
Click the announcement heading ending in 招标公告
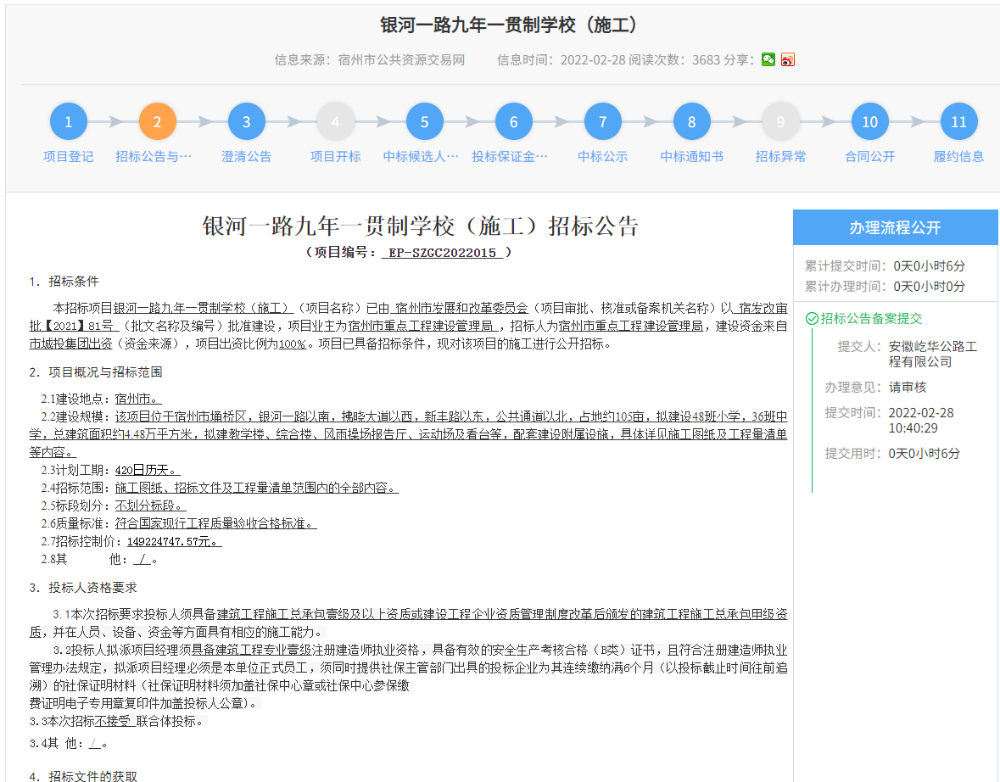[420, 226]
